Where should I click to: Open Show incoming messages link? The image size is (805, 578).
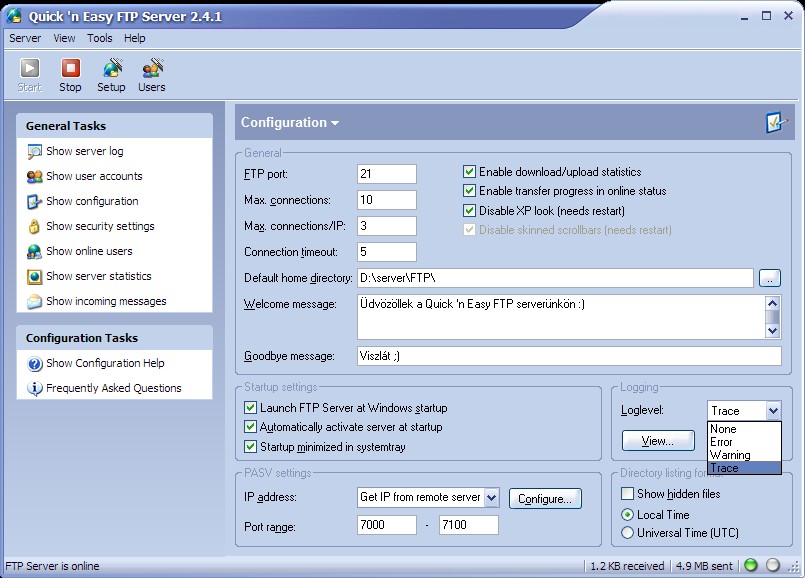pyautogui.click(x=106, y=301)
